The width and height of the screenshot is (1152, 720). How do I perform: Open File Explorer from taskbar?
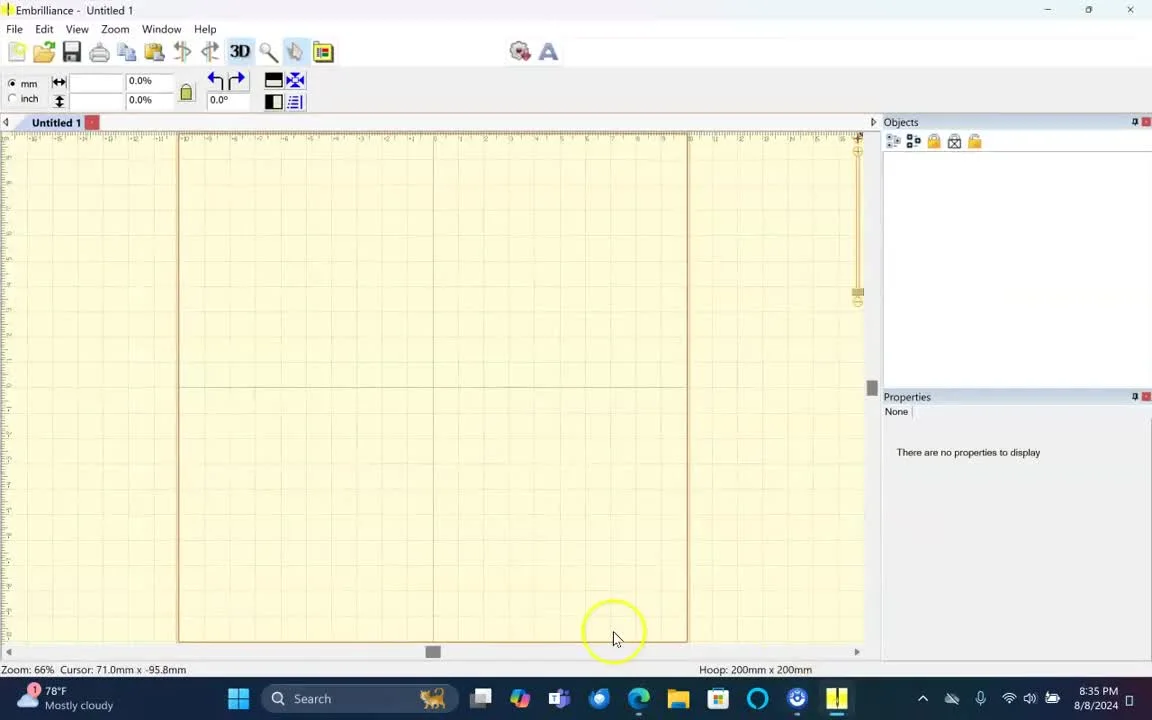[678, 699]
